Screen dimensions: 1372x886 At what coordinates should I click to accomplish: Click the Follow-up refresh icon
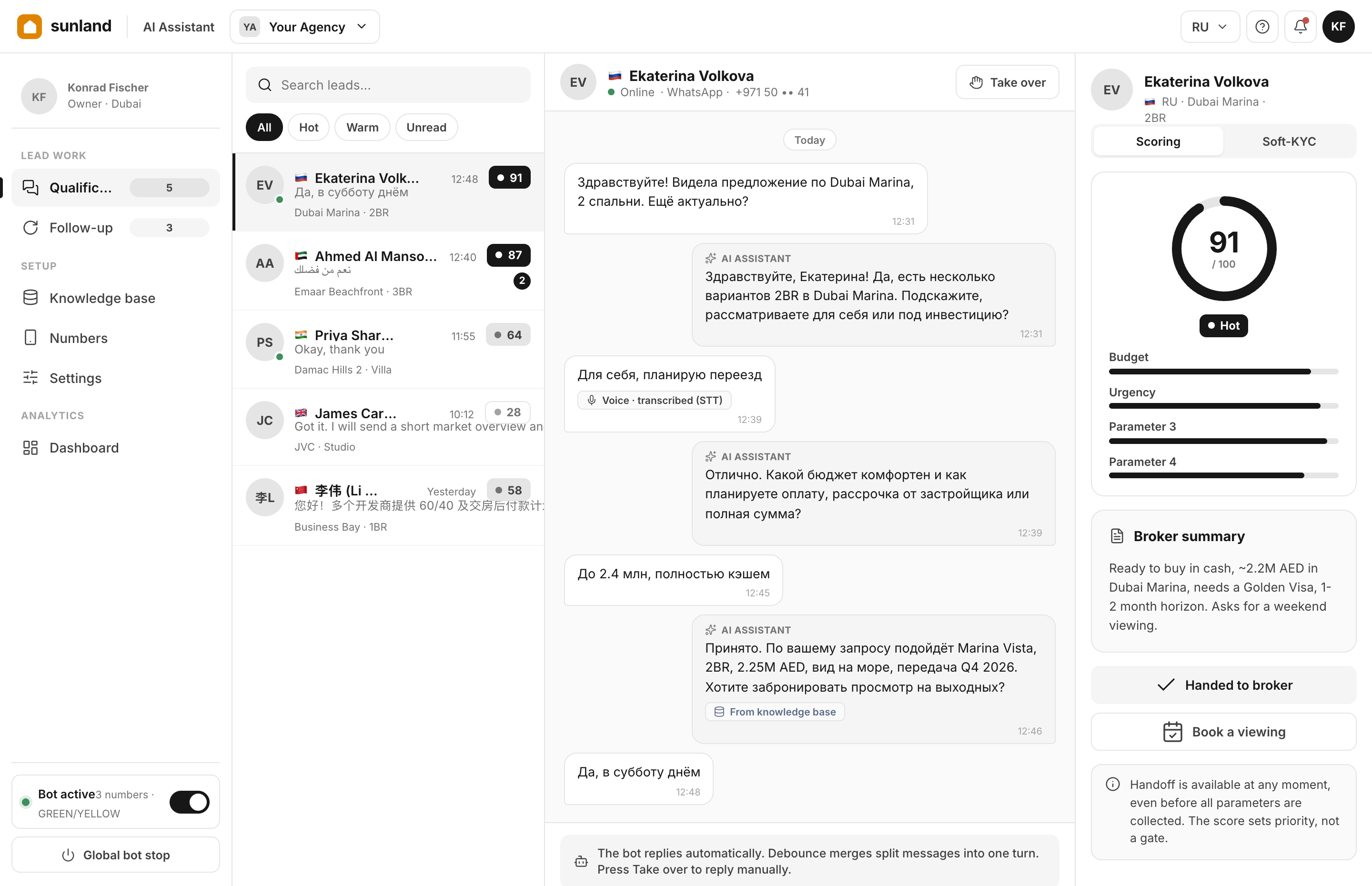(30, 228)
